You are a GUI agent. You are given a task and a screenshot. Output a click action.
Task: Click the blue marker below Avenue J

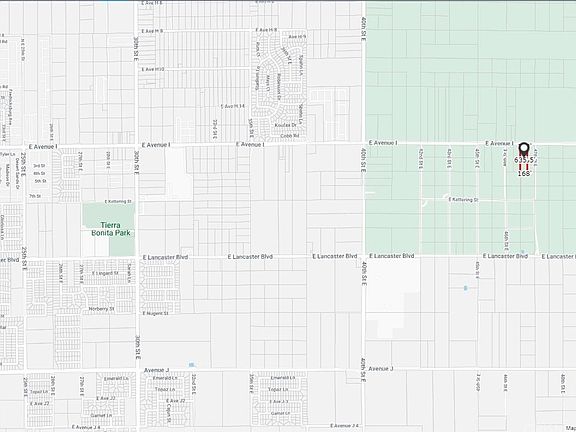[x=191, y=365]
